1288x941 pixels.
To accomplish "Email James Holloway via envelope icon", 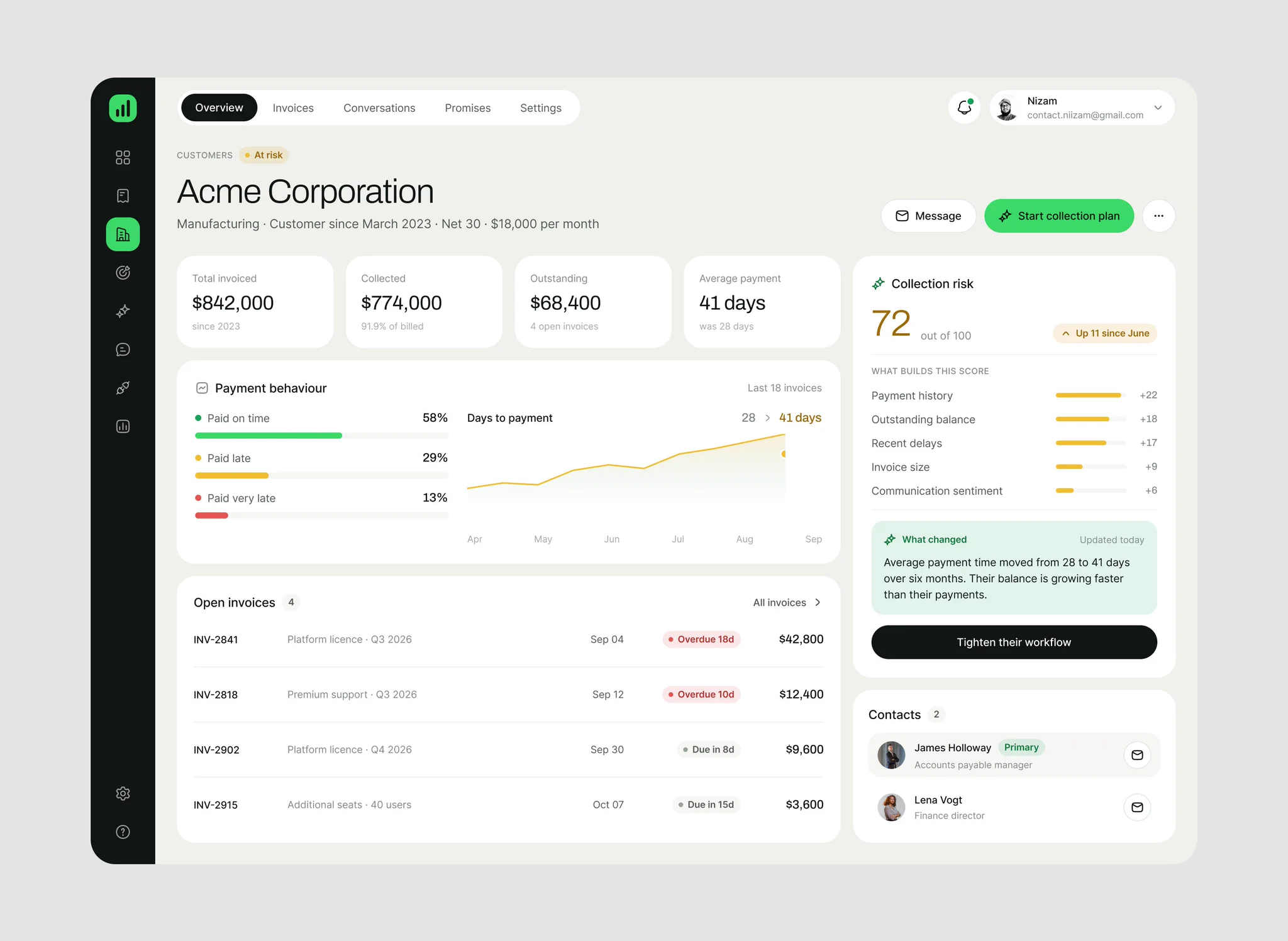I will 1137,755.
